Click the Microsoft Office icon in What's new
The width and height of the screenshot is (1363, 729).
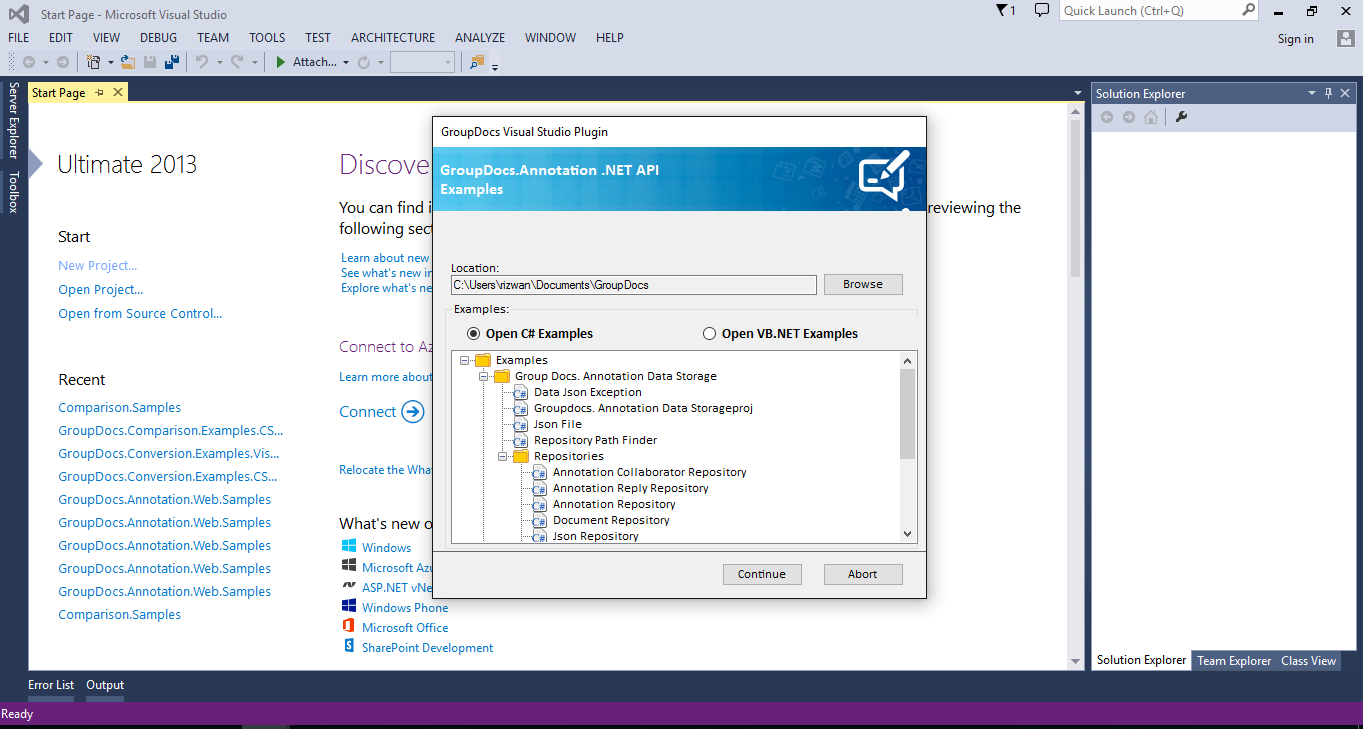(x=349, y=626)
